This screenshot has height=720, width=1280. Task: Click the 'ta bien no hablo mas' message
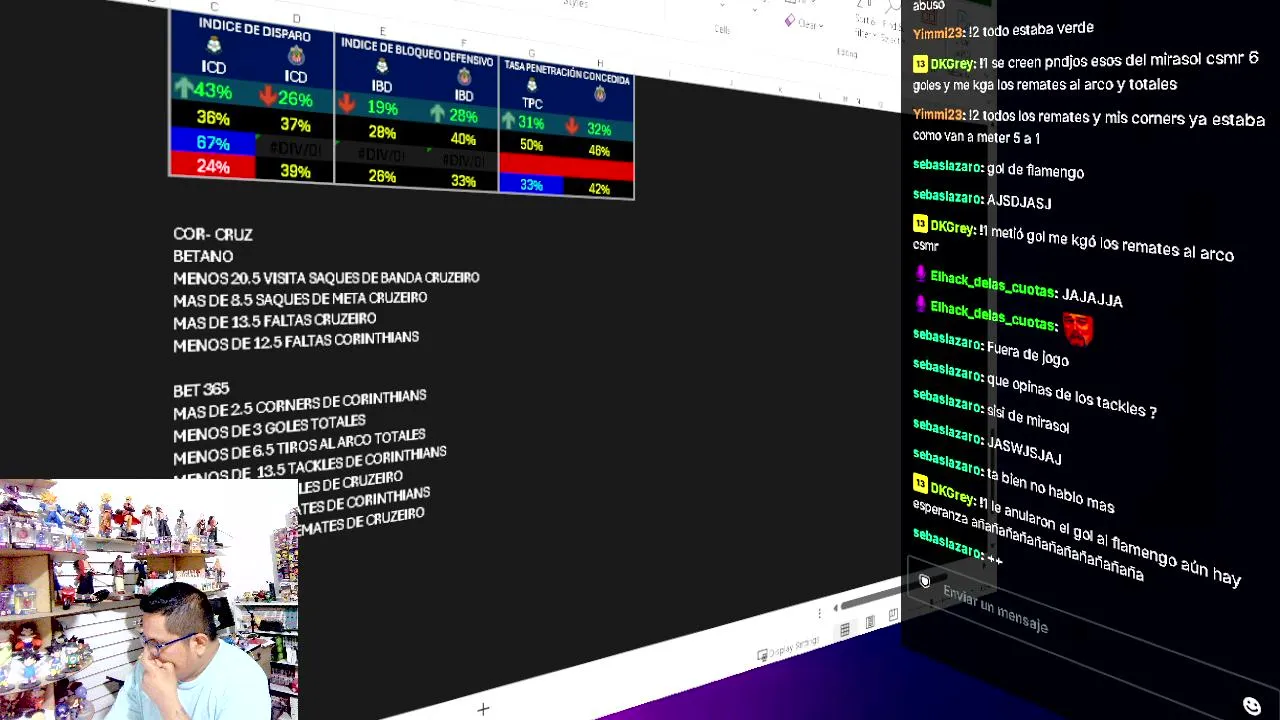1050,490
